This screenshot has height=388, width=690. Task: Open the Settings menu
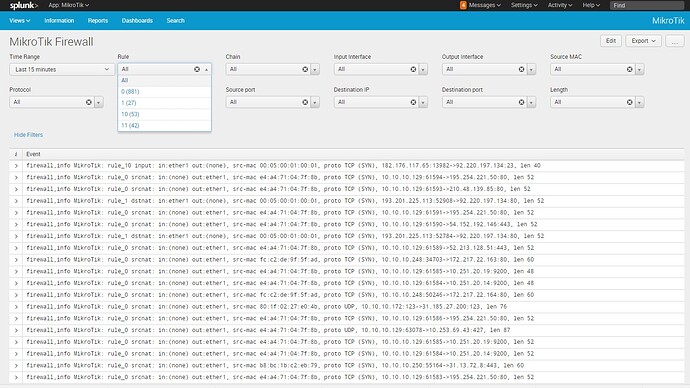pyautogui.click(x=524, y=5)
